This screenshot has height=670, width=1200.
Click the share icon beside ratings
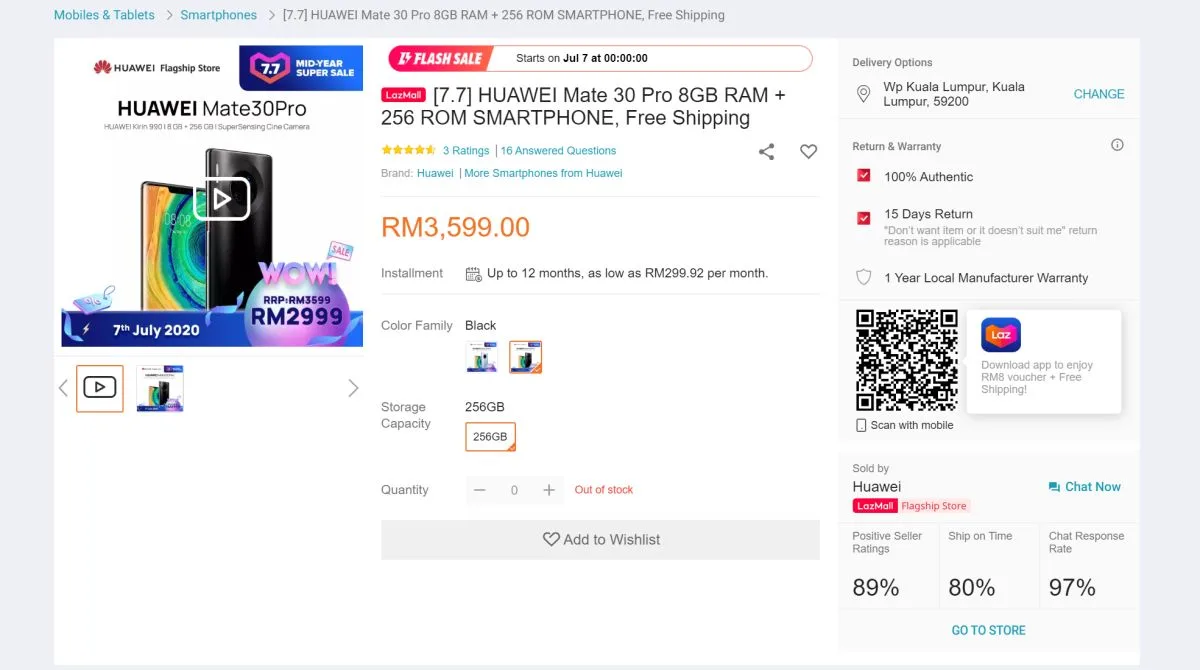tap(766, 152)
